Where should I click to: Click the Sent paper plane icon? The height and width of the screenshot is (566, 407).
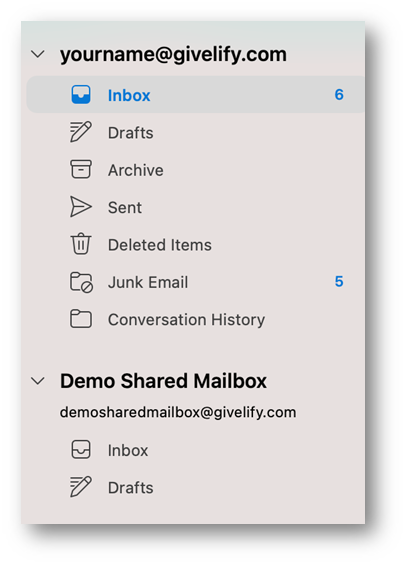point(81,207)
